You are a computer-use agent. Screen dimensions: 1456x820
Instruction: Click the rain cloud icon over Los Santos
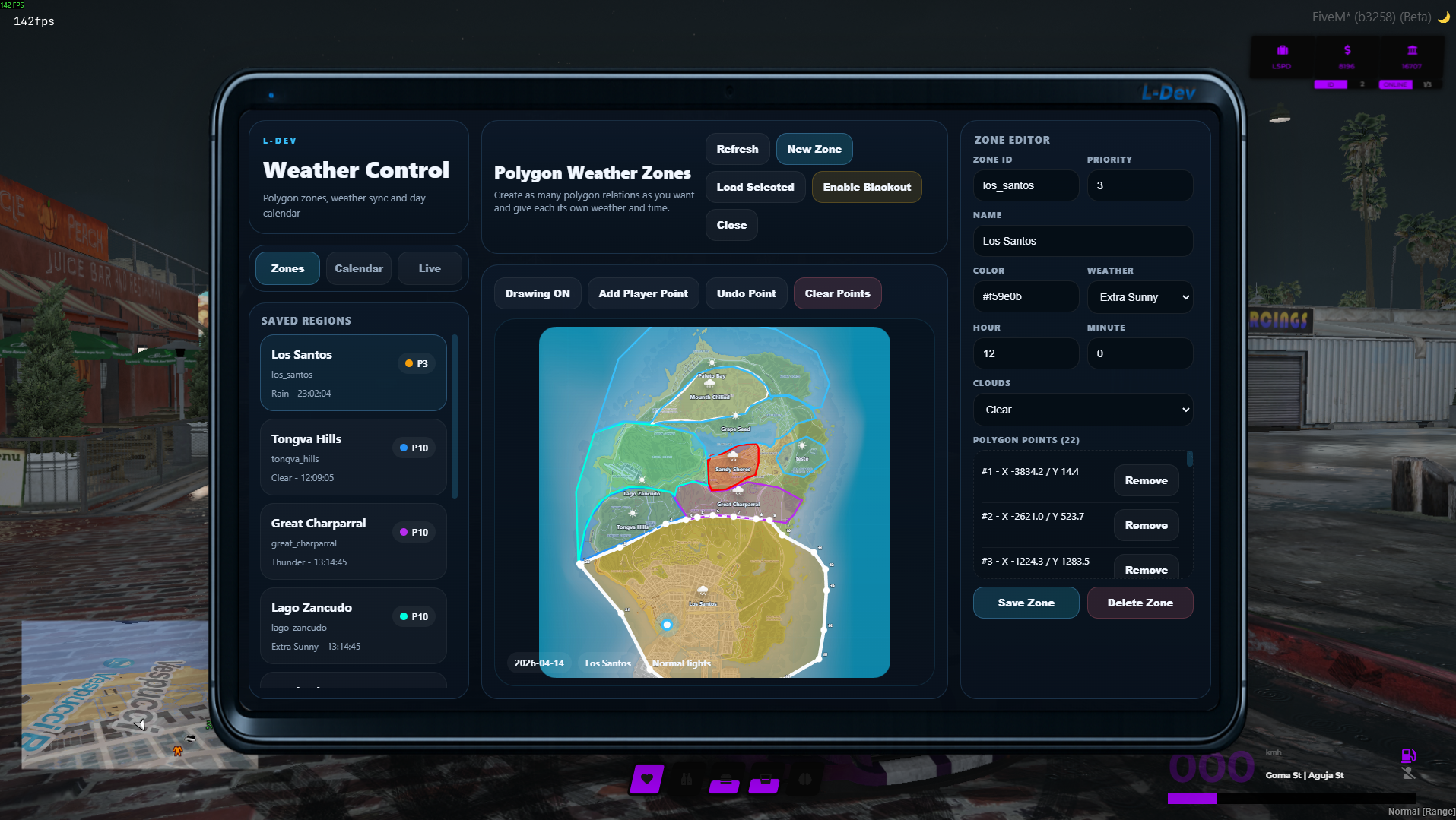pyautogui.click(x=703, y=590)
